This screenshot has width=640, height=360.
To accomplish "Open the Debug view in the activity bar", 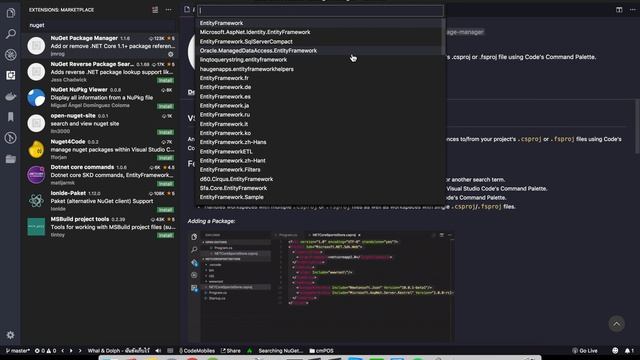I will [11, 55].
